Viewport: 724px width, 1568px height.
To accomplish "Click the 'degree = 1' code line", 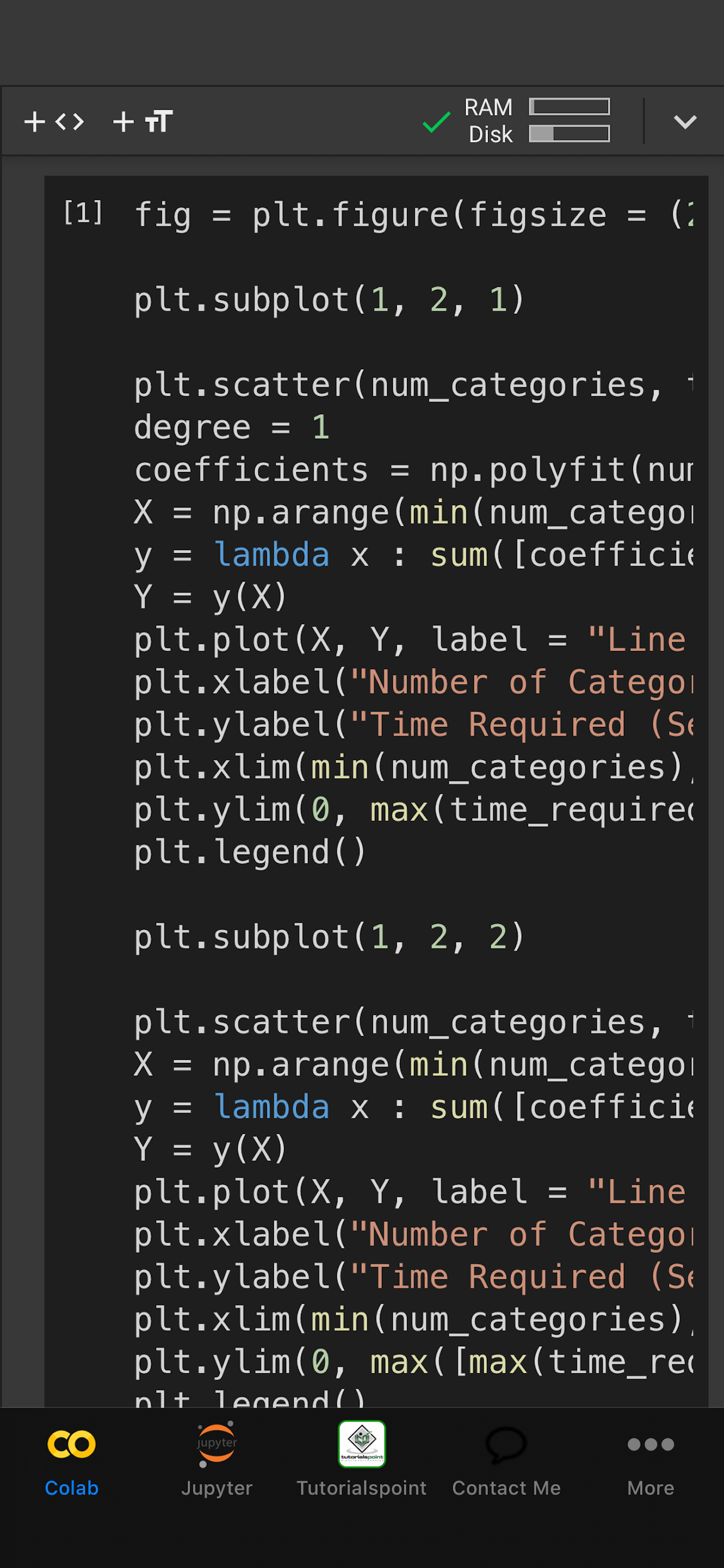I will 231,428.
